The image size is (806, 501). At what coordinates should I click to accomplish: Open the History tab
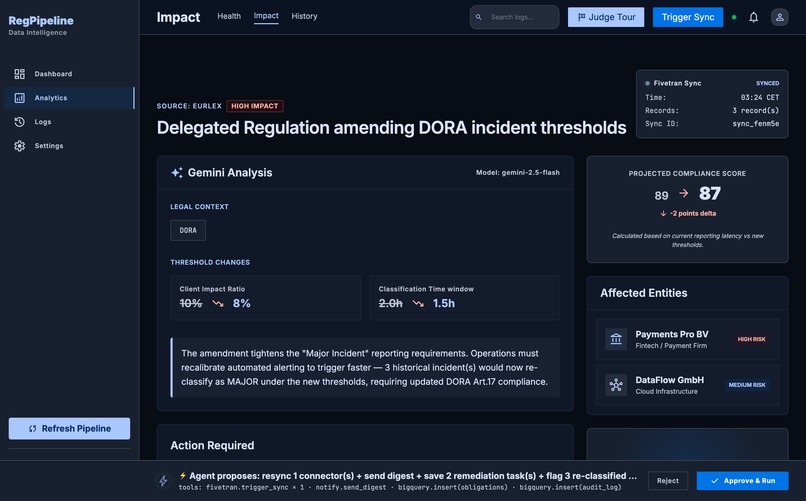coord(304,16)
